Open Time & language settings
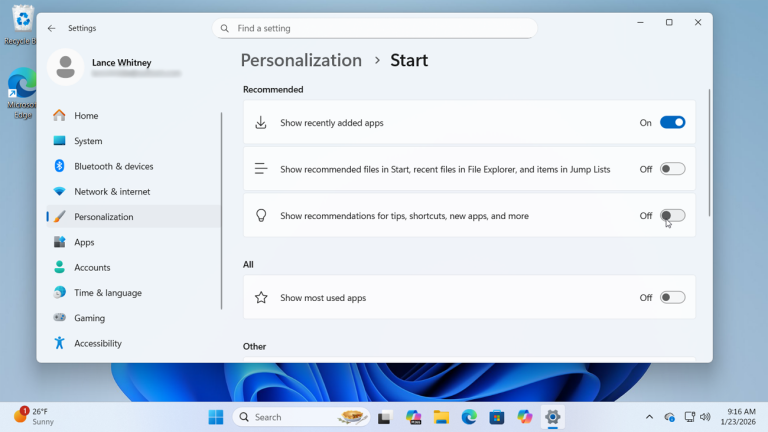Screen dimensions: 768x432 coord(107,293)
